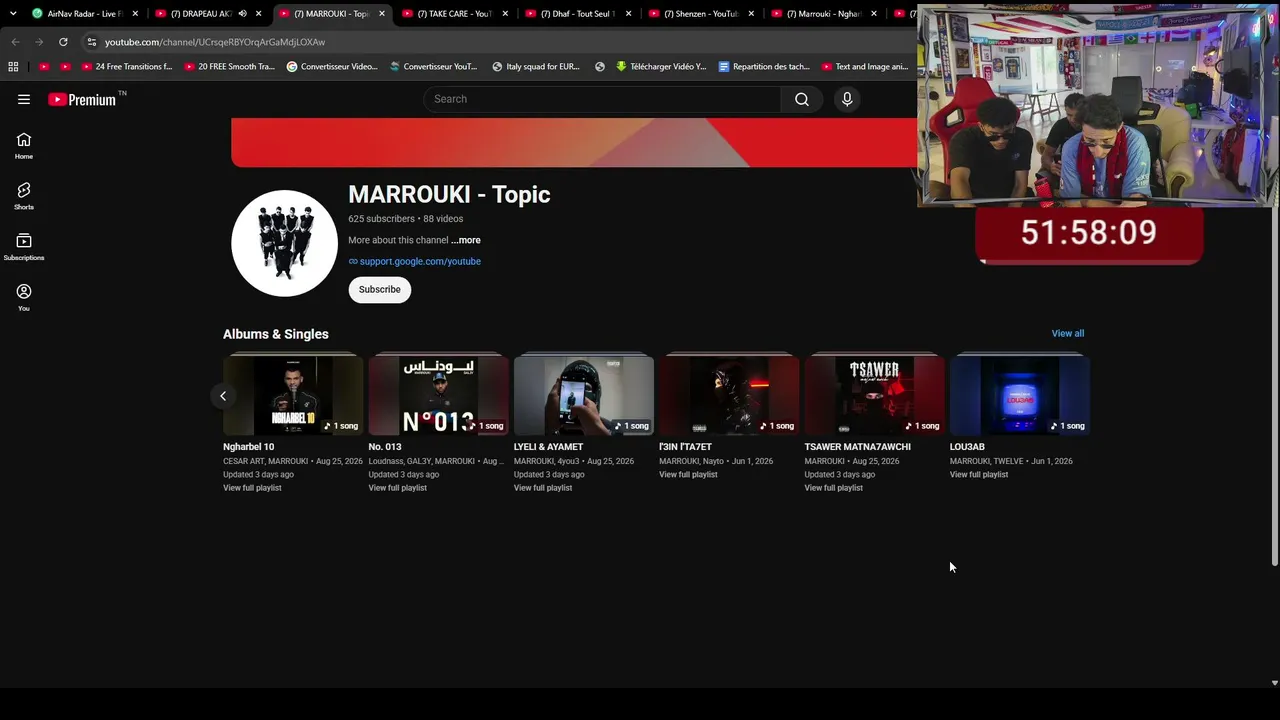This screenshot has height=720, width=1280.
Task: Close the Dhaf - Tout Seul tab
Action: pyautogui.click(x=628, y=14)
